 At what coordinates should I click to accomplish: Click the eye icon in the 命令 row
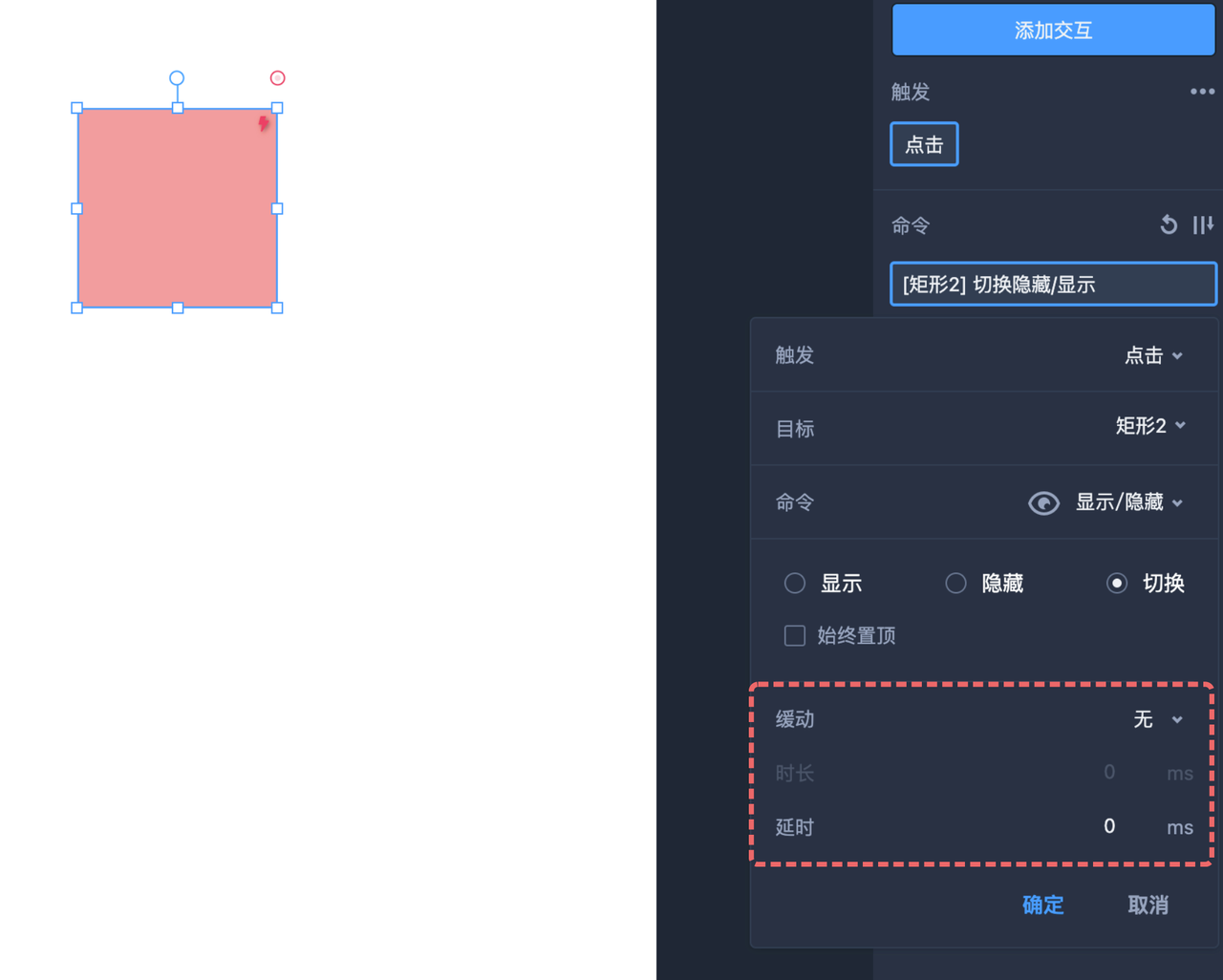click(1043, 503)
